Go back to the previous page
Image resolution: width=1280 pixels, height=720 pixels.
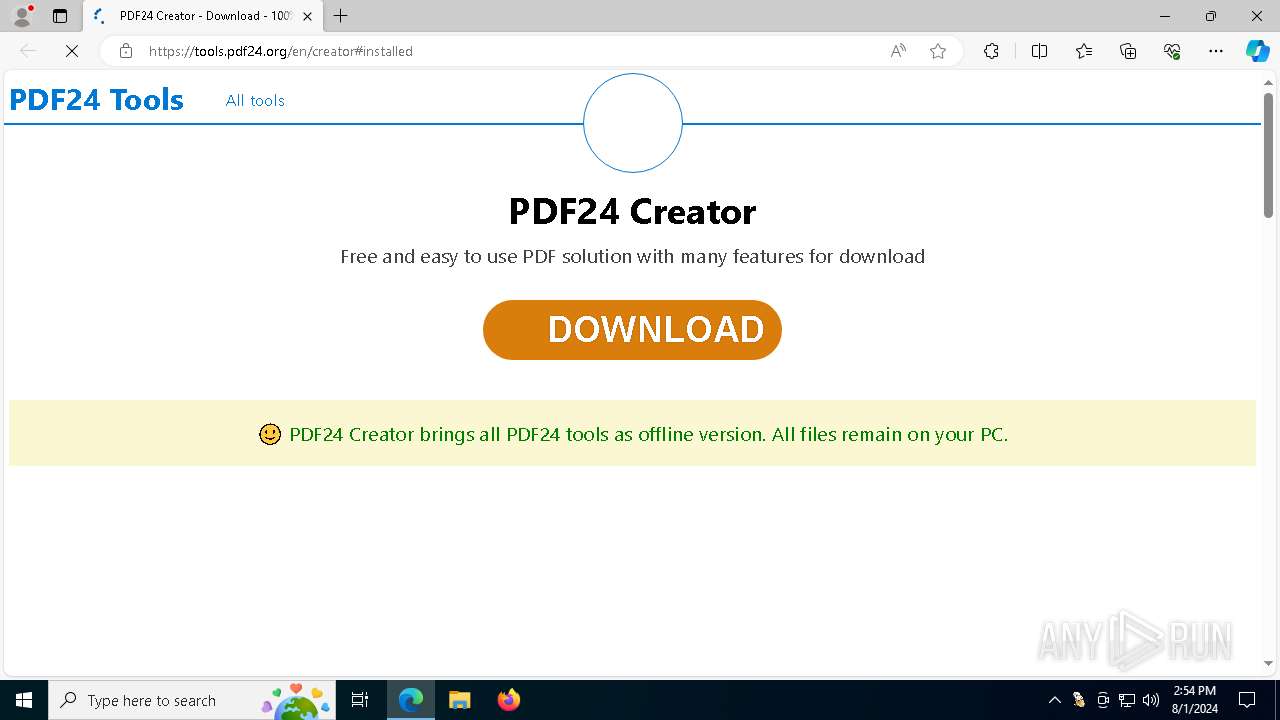pos(28,51)
